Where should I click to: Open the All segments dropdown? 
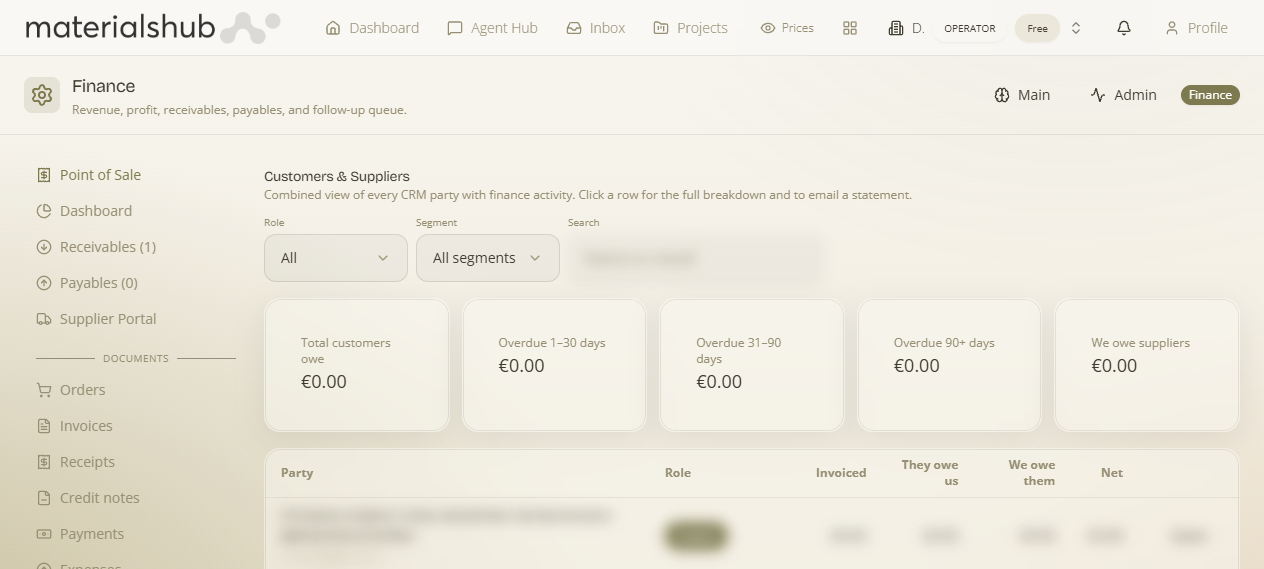488,258
